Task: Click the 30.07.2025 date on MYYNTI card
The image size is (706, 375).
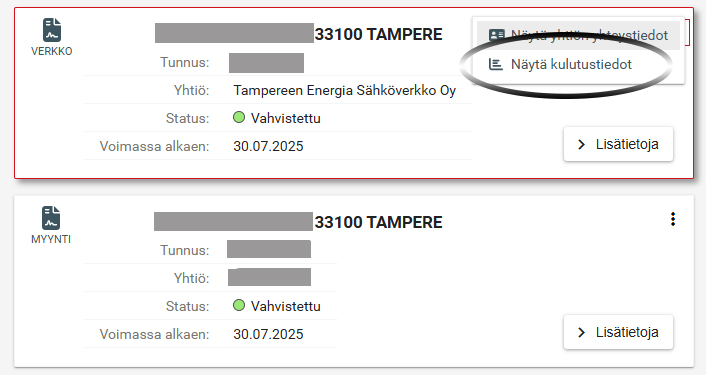Action: [268, 334]
